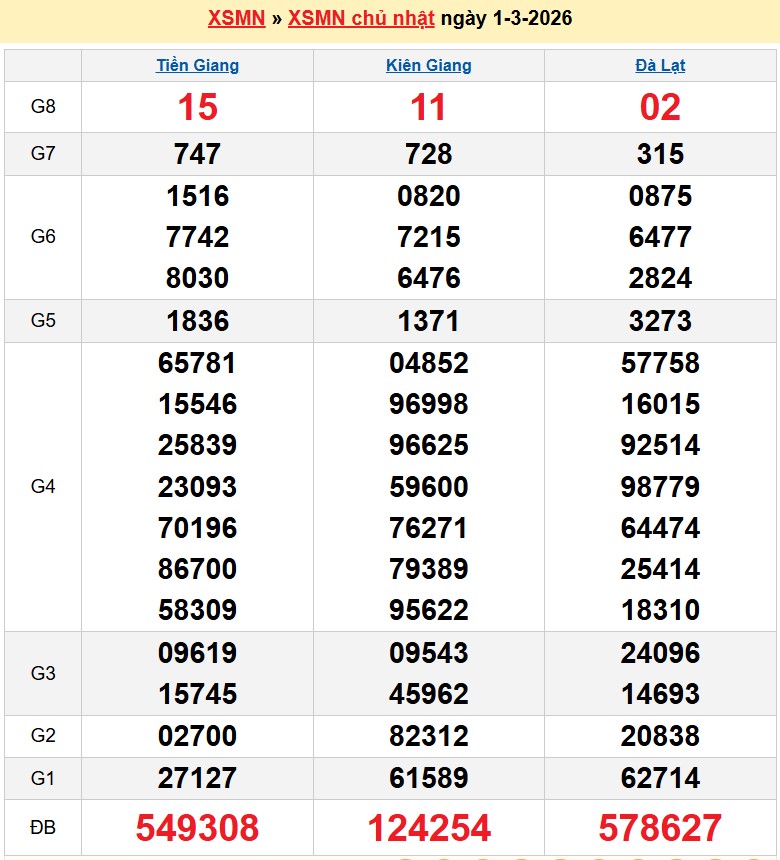Click the G8 result 15 for Tiền Giang
Screen dimensions: 780x860
[197, 107]
